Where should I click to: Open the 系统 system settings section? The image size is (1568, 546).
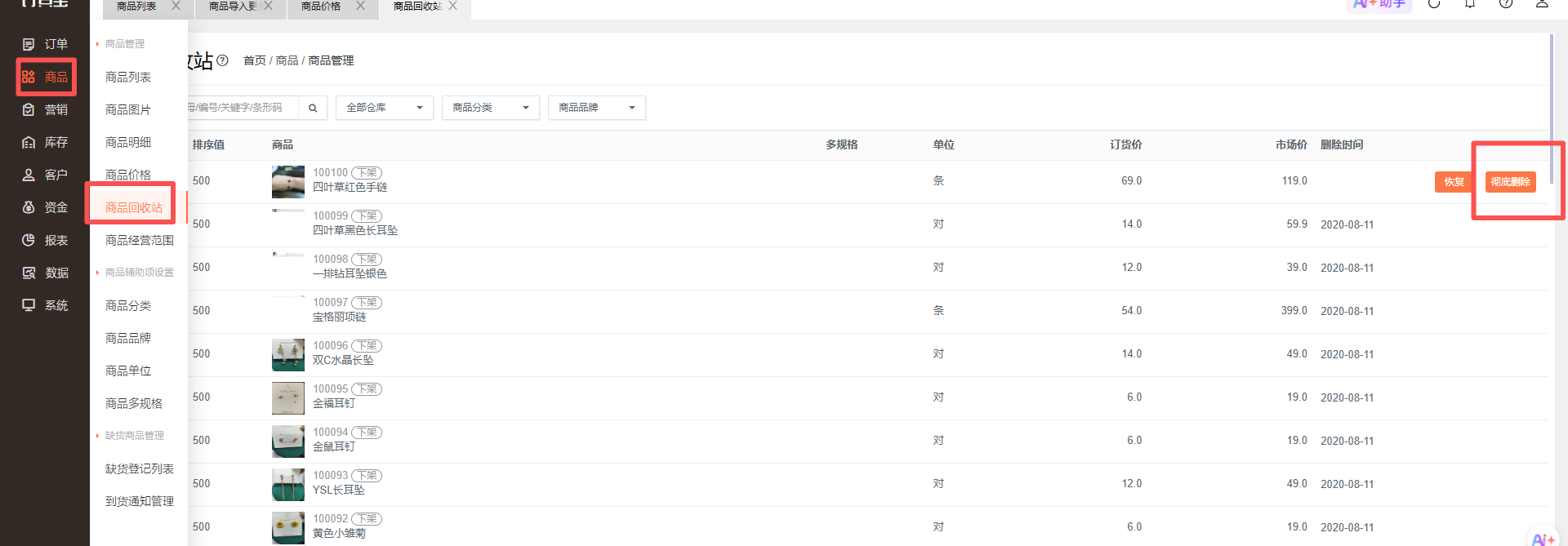click(45, 305)
